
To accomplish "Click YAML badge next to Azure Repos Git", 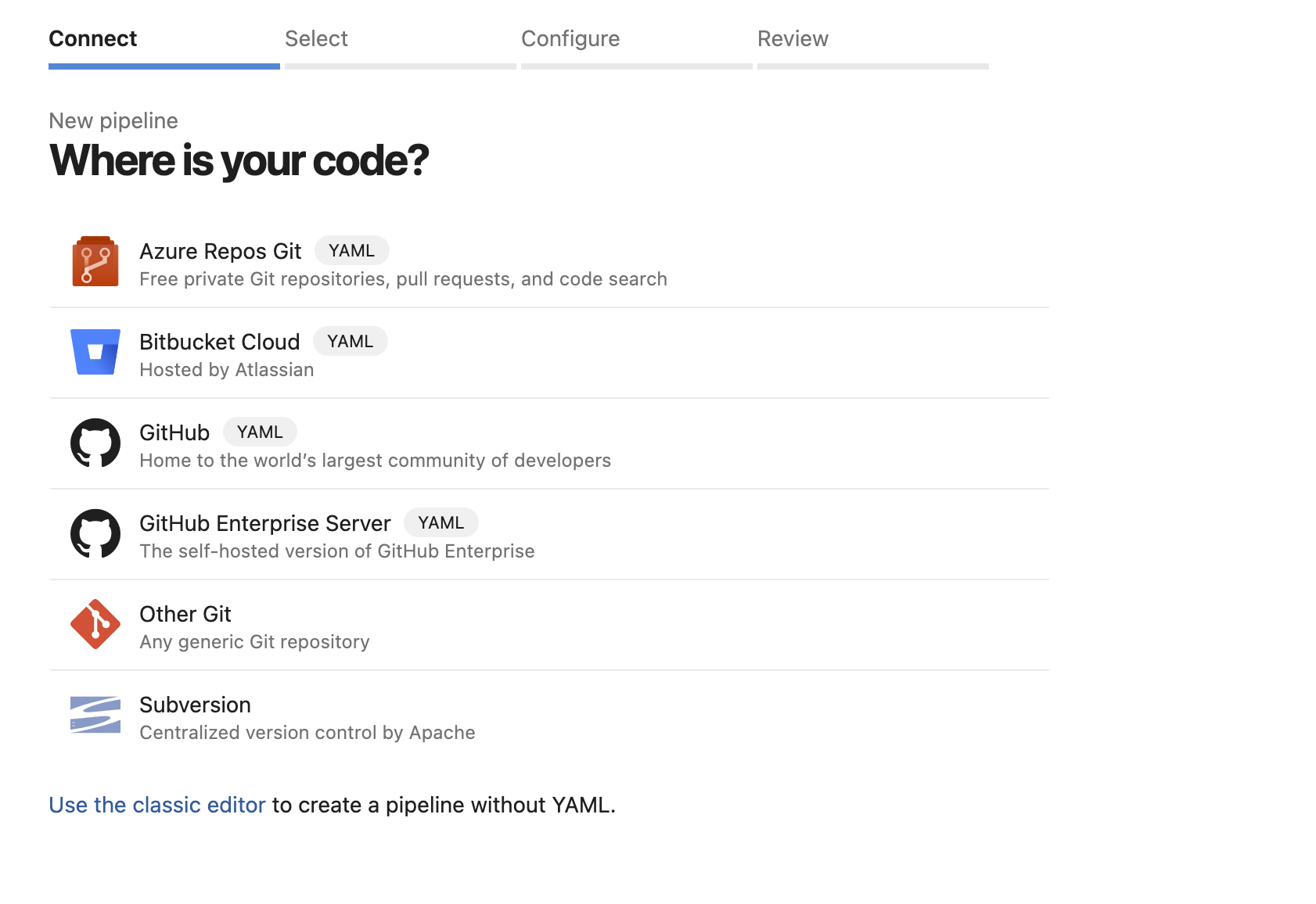I will pos(351,250).
